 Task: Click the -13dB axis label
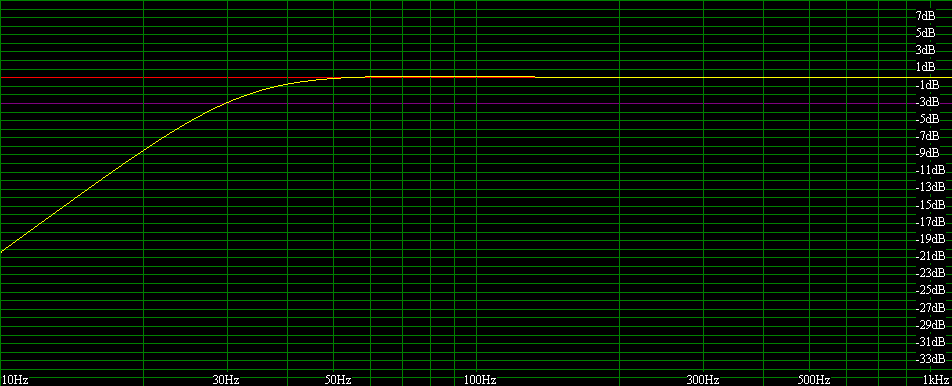[x=930, y=186]
